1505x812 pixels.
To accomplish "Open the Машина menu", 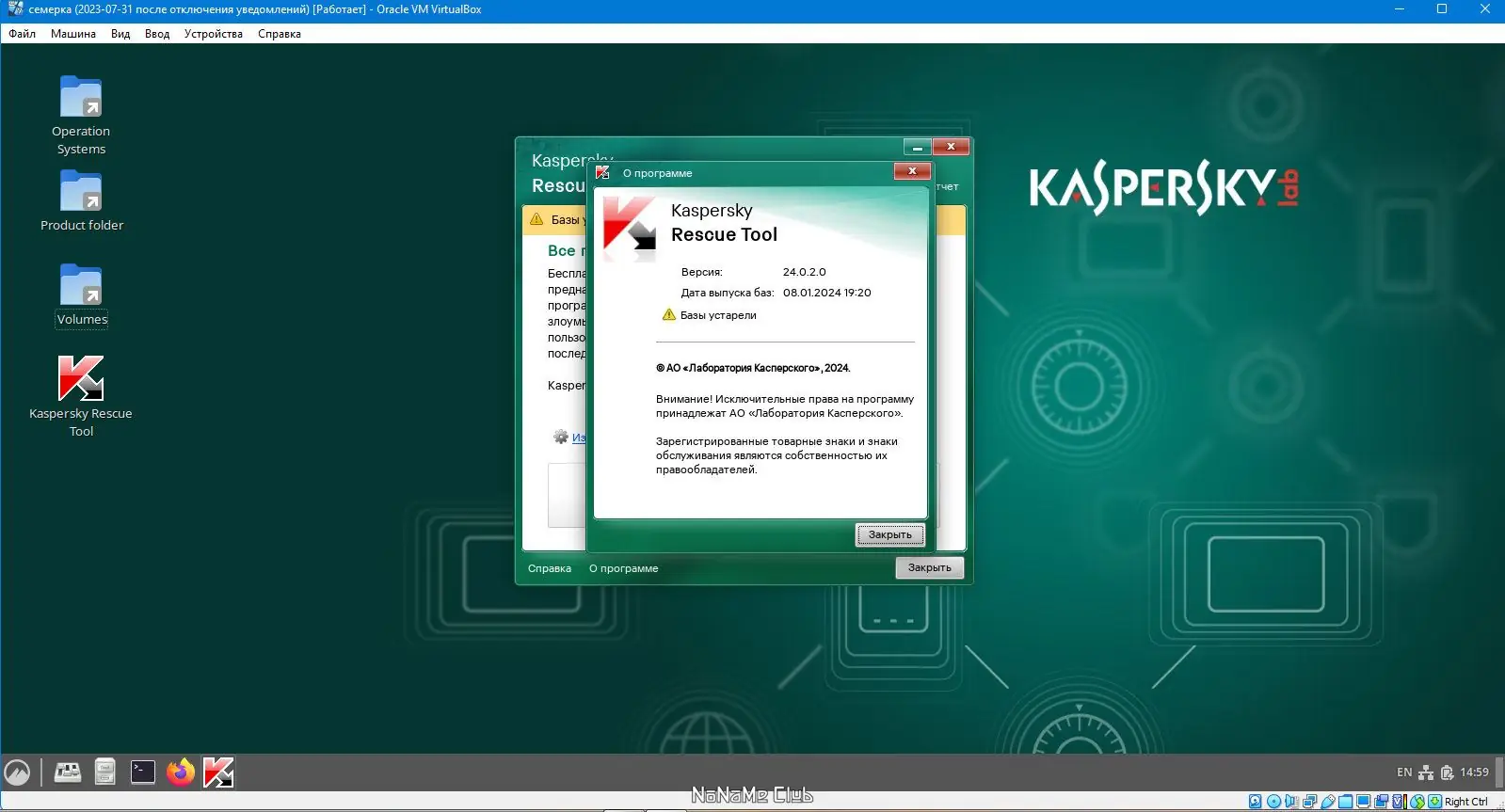I will click(x=73, y=34).
